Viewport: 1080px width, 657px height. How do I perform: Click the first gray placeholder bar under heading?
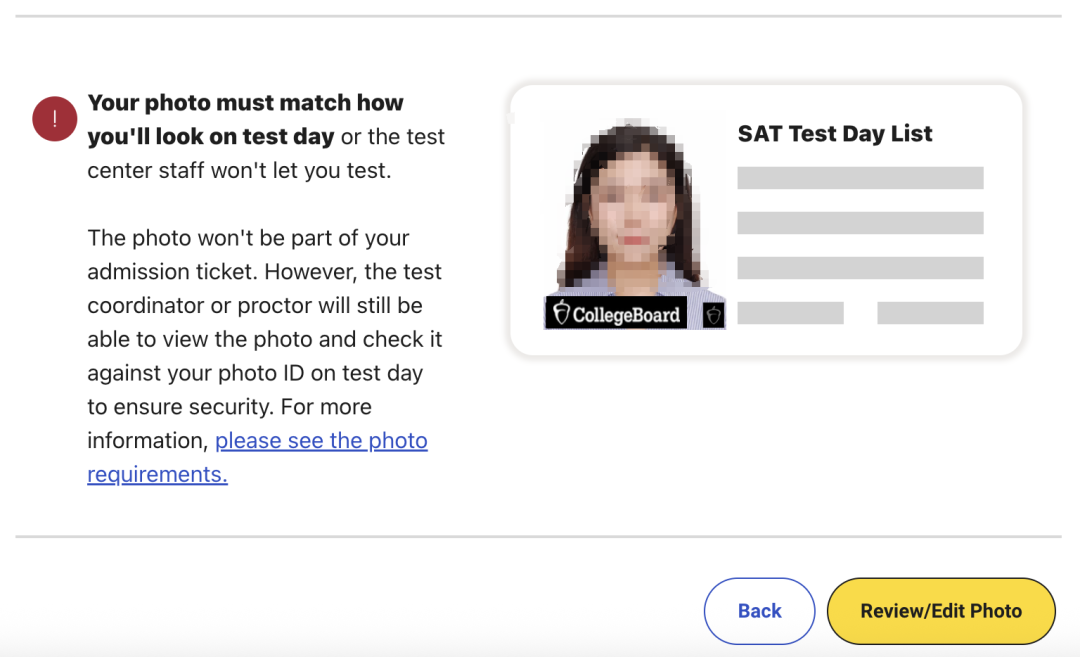point(860,178)
